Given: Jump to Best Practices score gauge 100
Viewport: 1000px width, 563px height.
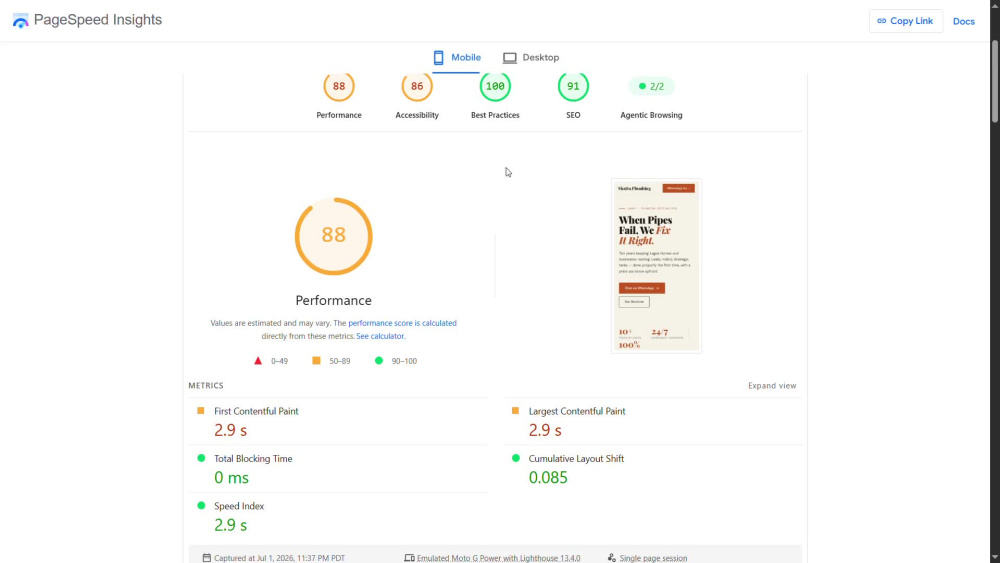Looking at the screenshot, I should [495, 86].
